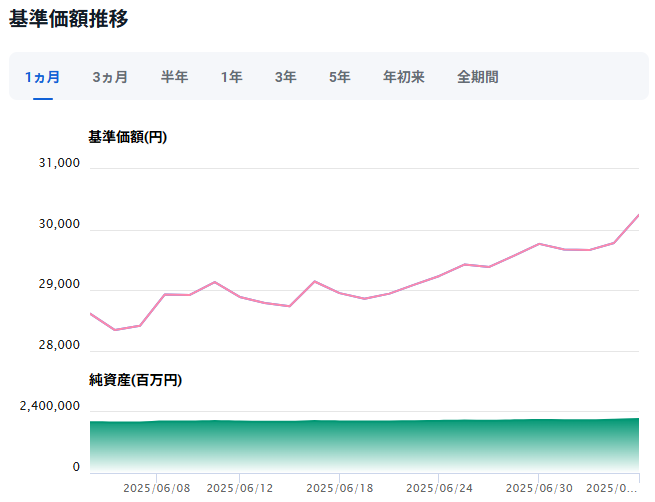Click the 基準価額推移 heading
The image size is (655, 502).
[69, 19]
